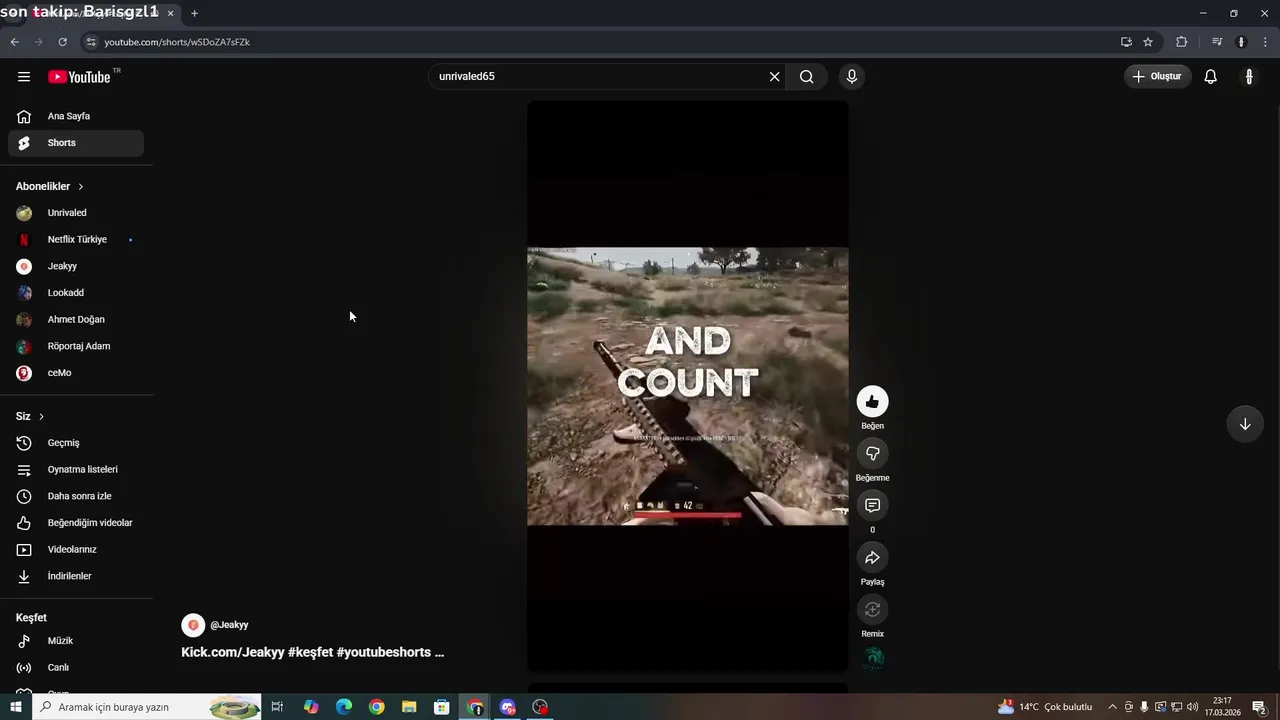Click the Jeakyy avatar beside the handle
This screenshot has height=720, width=1280.
click(193, 625)
